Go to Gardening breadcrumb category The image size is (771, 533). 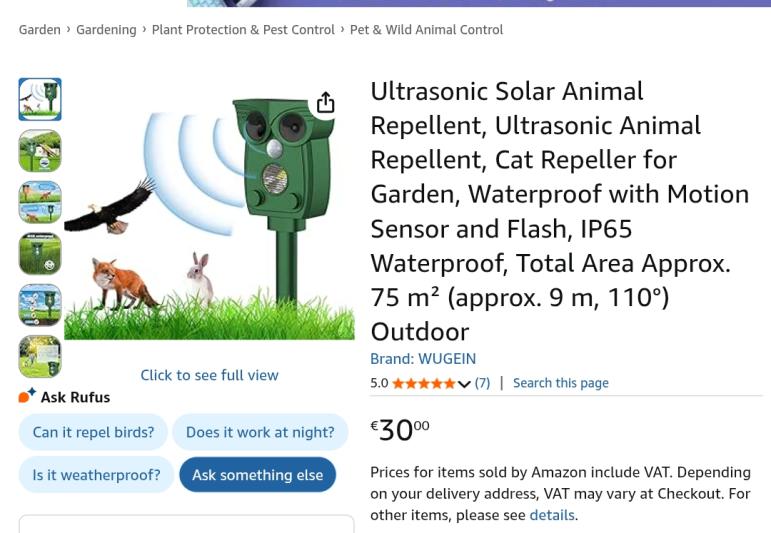(106, 30)
